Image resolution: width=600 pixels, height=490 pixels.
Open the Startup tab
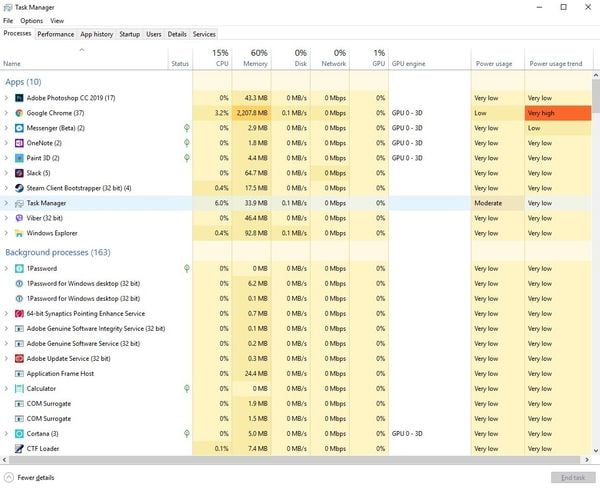point(130,34)
